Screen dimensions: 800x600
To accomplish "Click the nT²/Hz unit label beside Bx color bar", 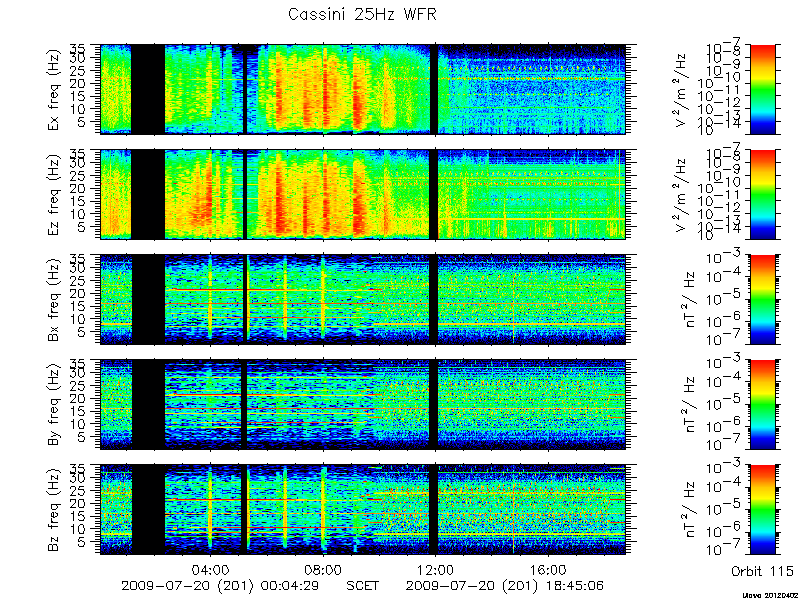I will coord(691,299).
